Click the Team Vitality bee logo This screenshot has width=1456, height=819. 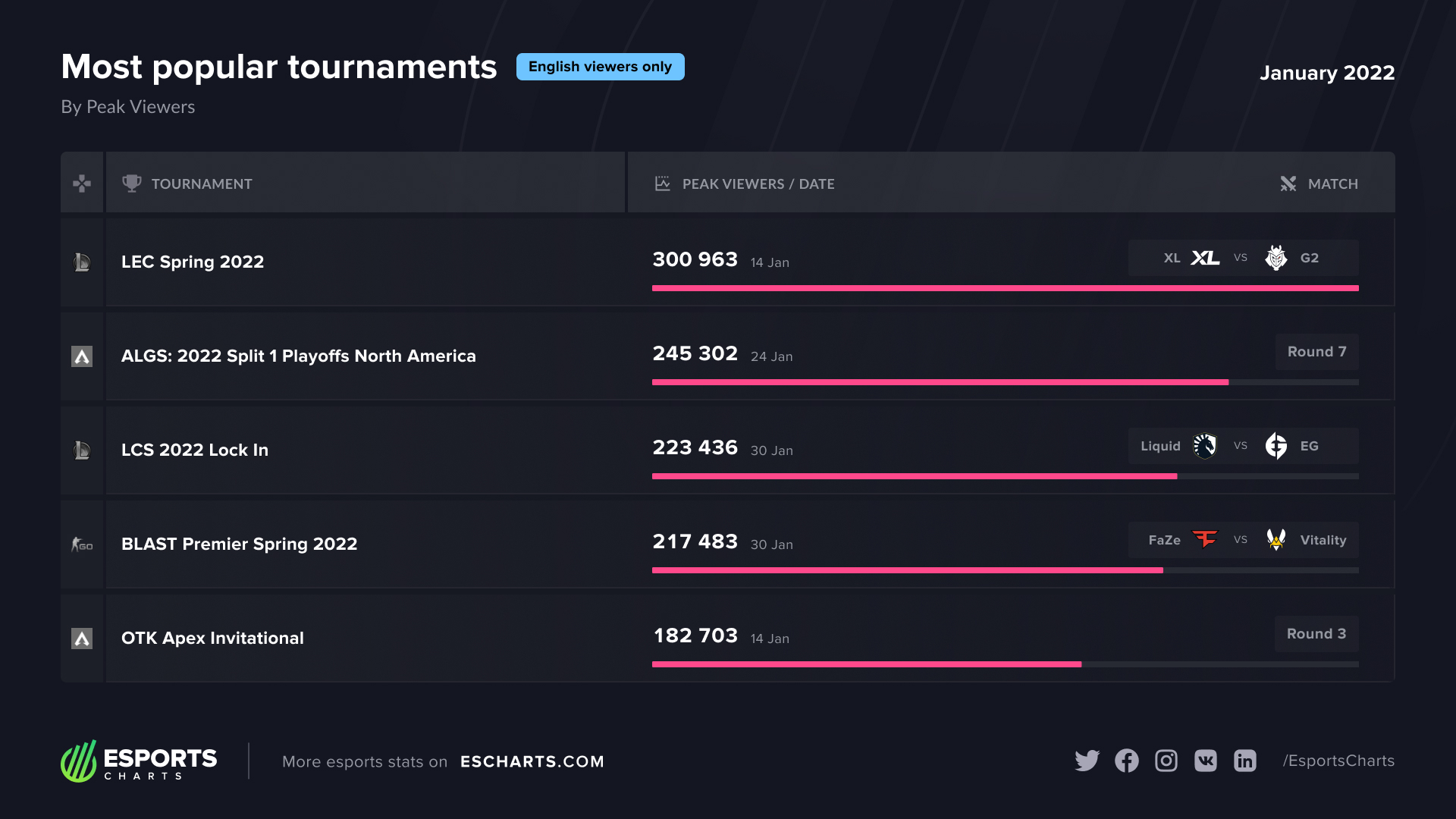[1276, 539]
